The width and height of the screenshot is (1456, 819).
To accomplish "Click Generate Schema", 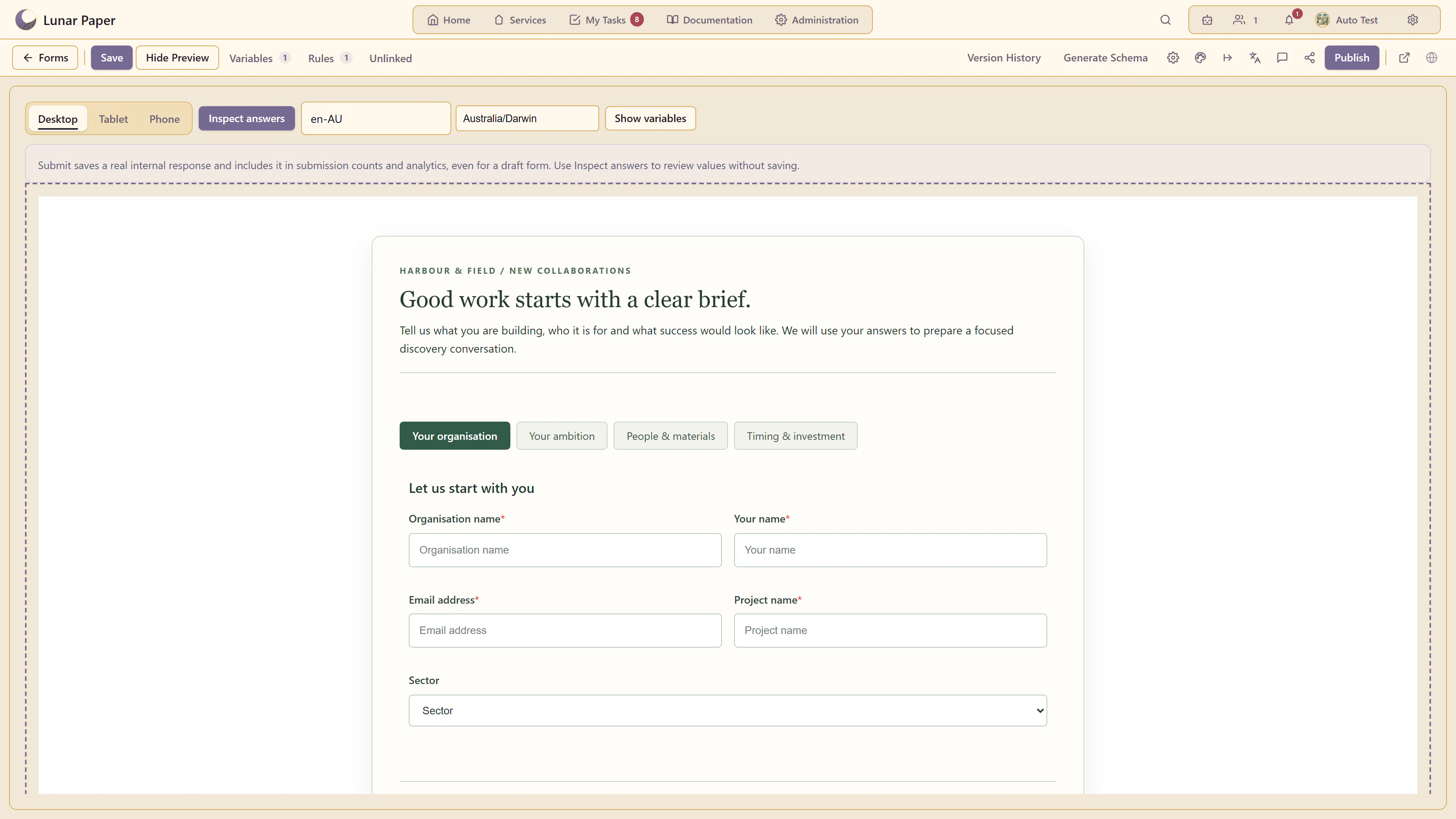I will coord(1106,58).
